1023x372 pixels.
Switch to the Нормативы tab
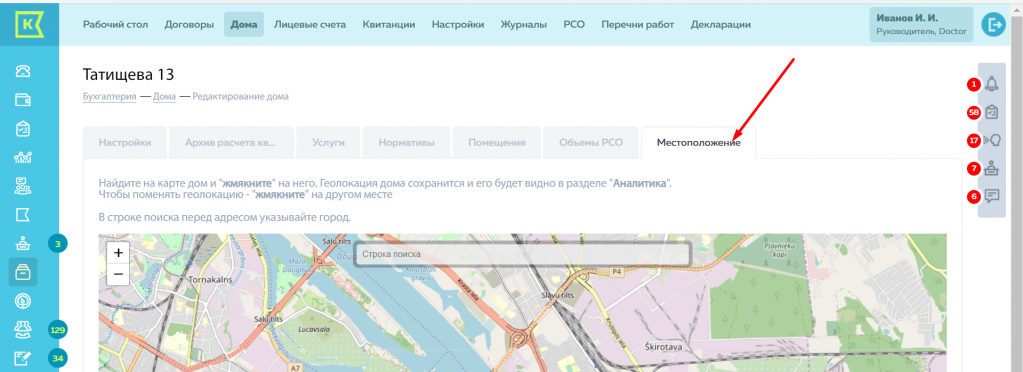(406, 143)
